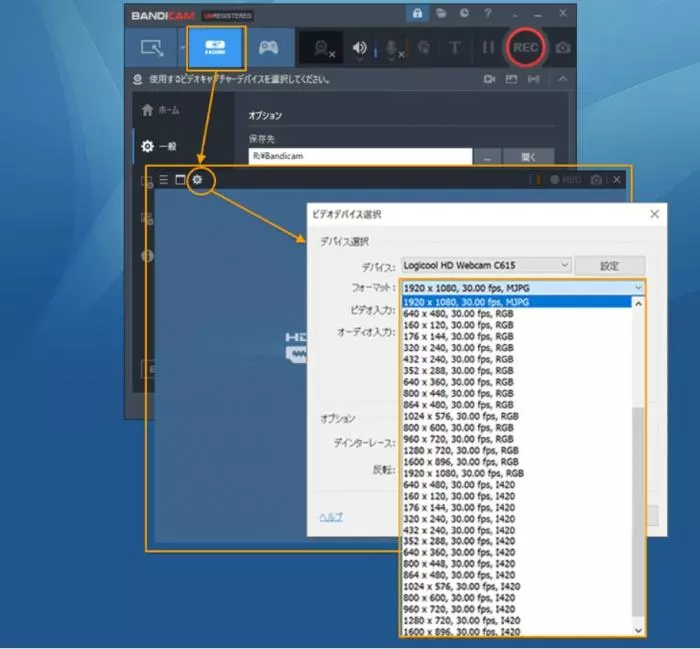Click the REC button in capture window
The width and height of the screenshot is (700, 649).
(x=566, y=179)
